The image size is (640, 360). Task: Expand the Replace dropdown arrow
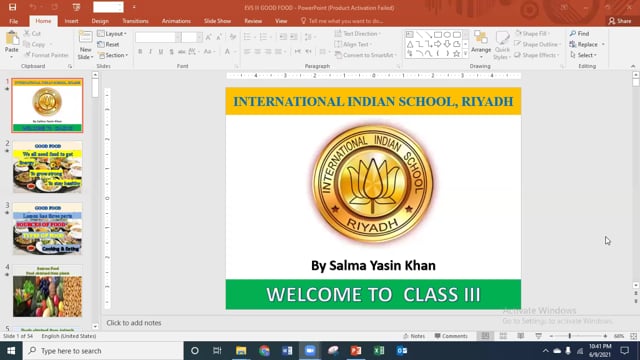coord(603,44)
